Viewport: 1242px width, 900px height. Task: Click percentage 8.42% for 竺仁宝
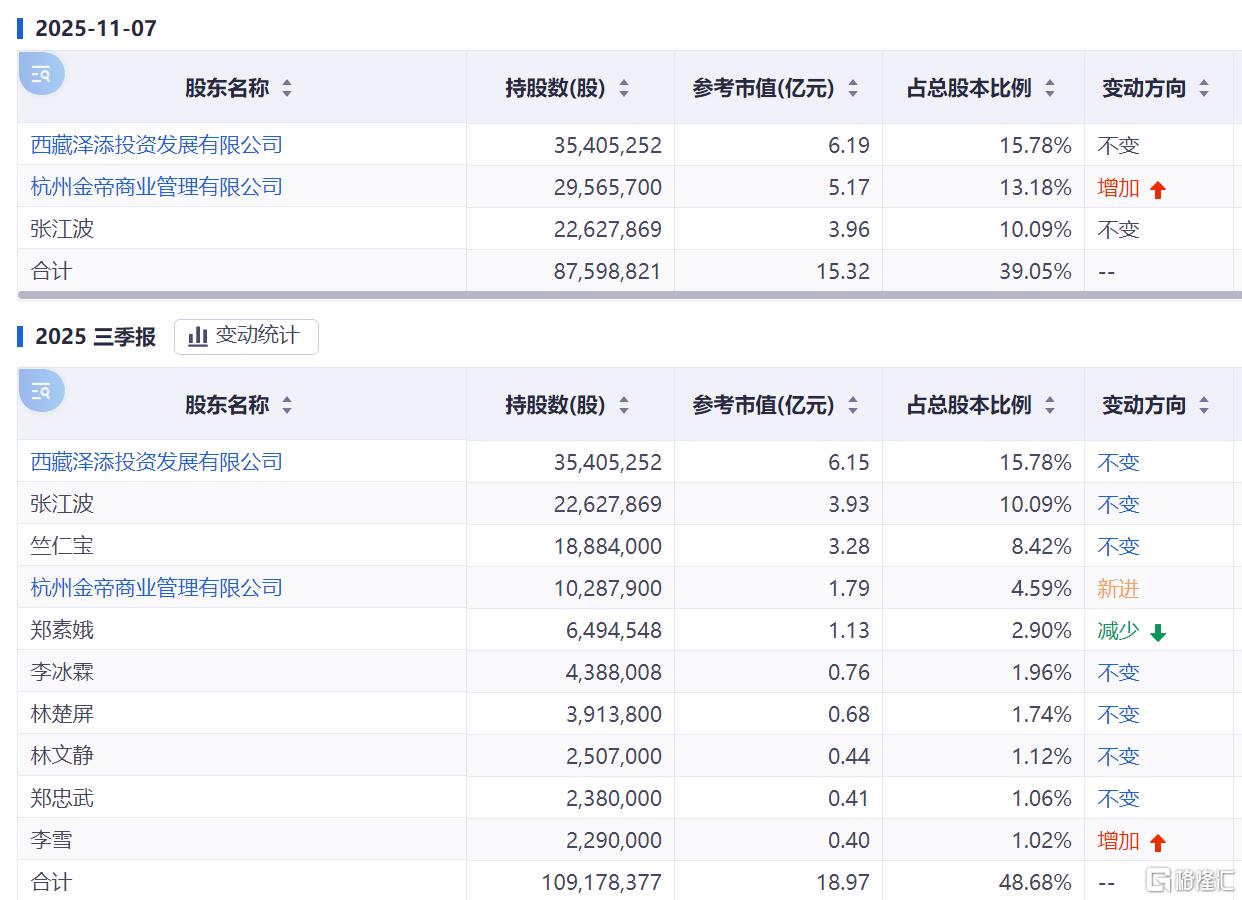(1041, 546)
